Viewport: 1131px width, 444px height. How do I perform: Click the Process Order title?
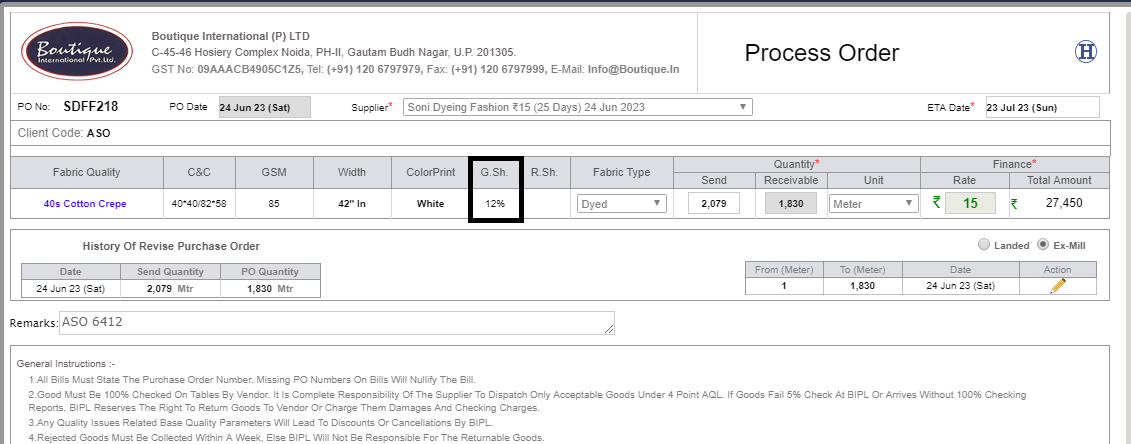click(822, 53)
